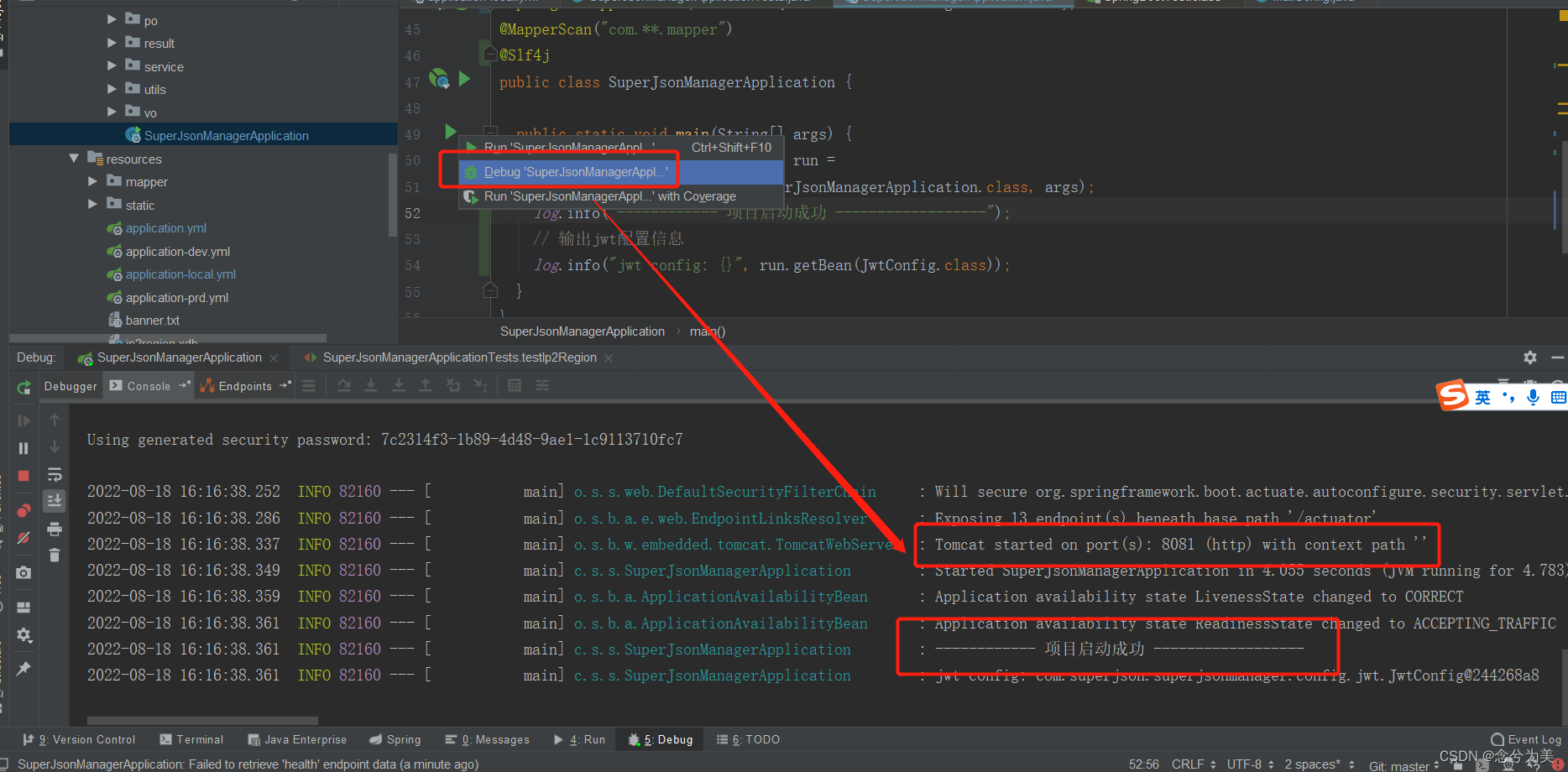Expand the static resources folder
This screenshot has width=1568, height=772.
(93, 204)
